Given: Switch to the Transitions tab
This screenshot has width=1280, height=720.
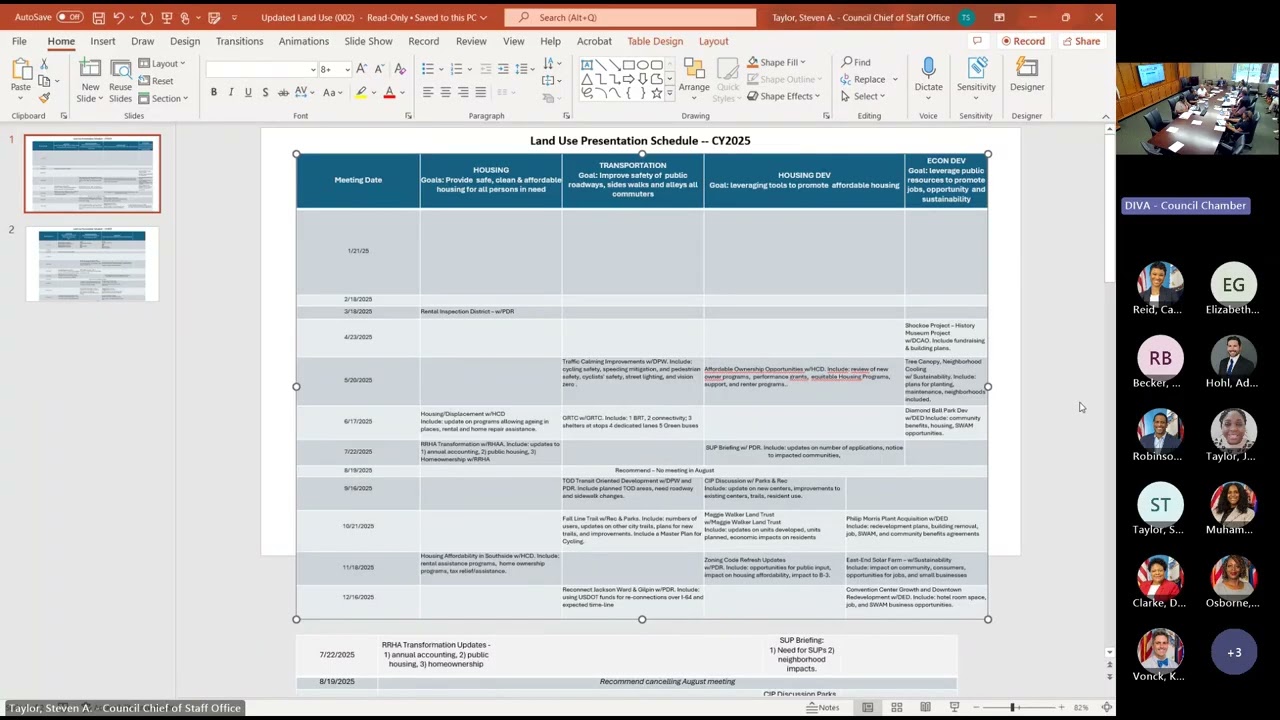Looking at the screenshot, I should point(240,41).
